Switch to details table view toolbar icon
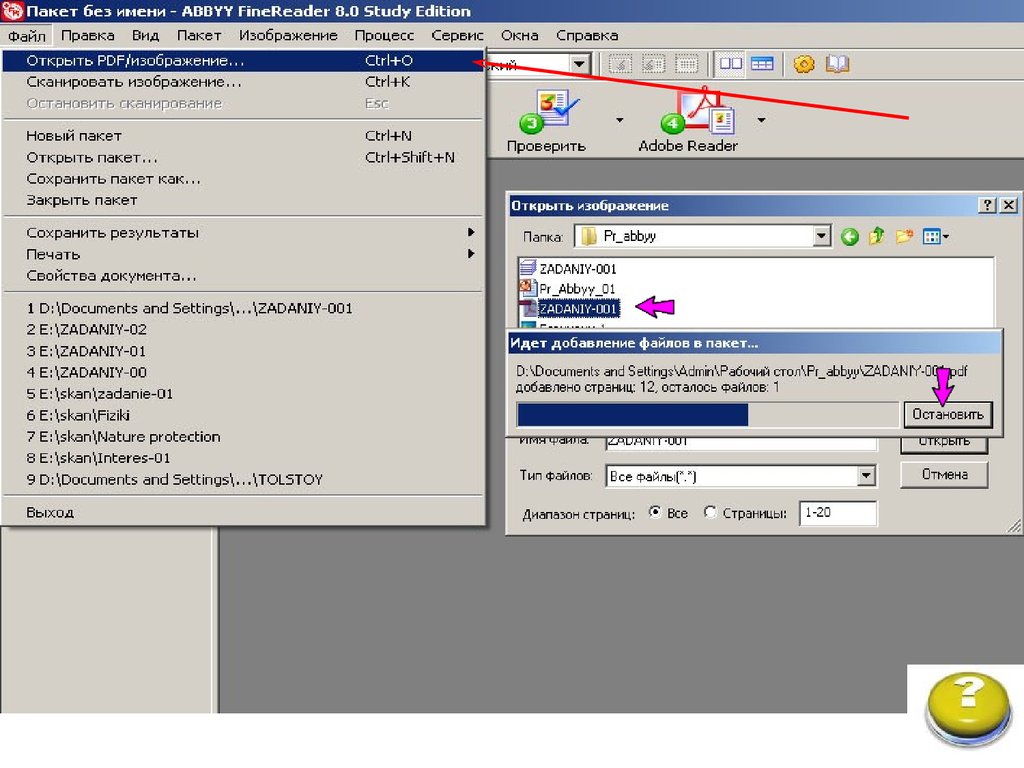 pyautogui.click(x=762, y=64)
